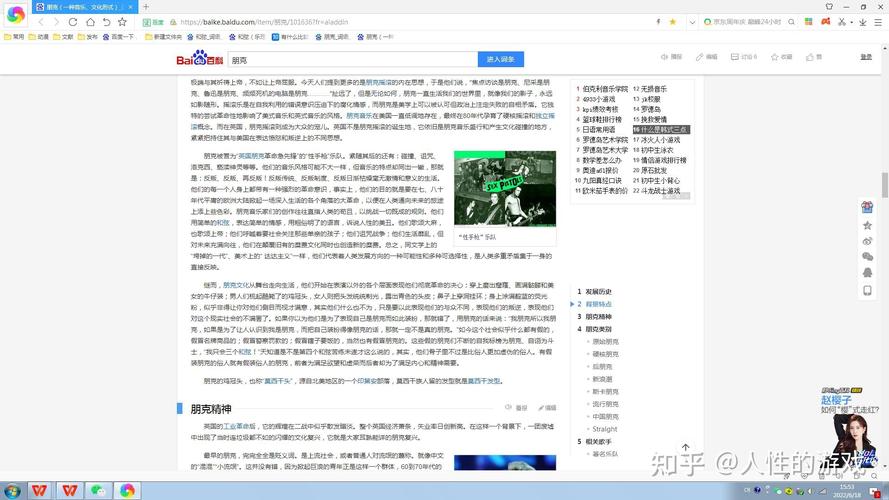
Task: Open the 百度一下 bookmark
Action: click(x=118, y=37)
